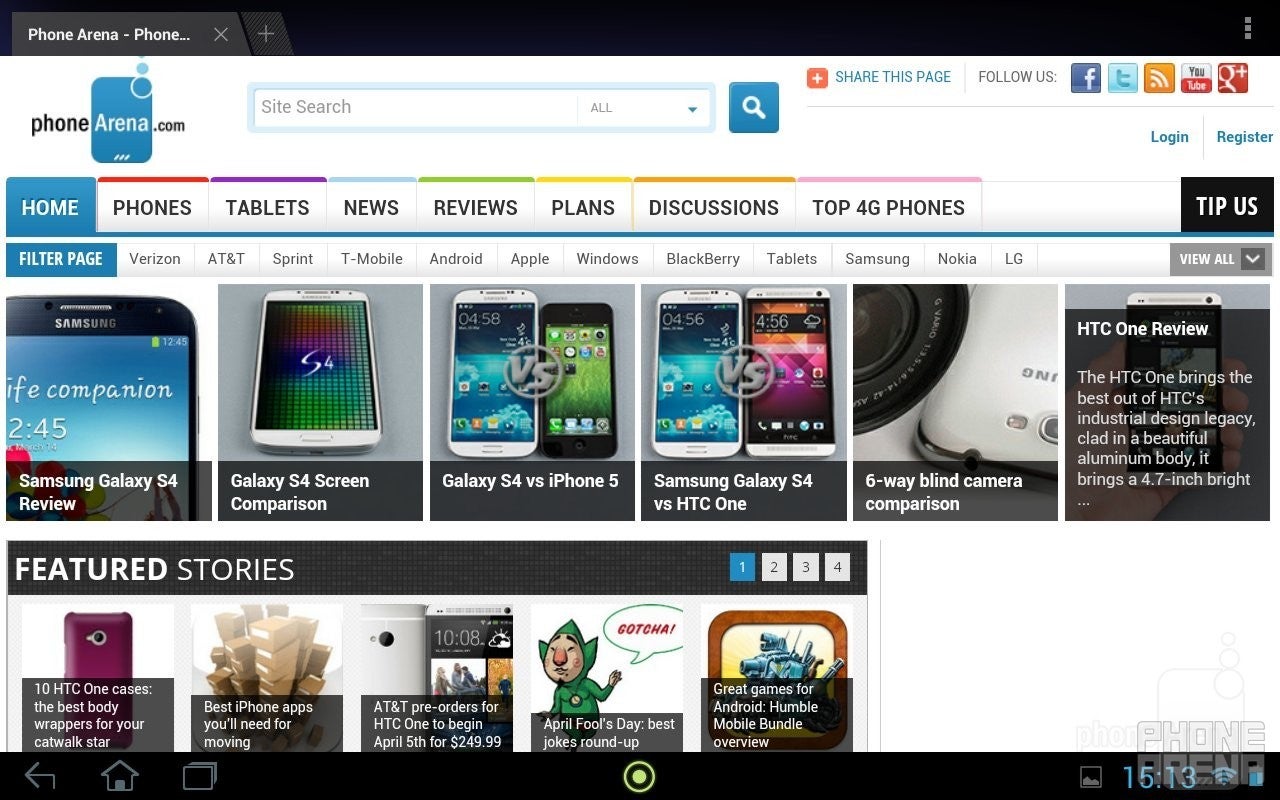This screenshot has width=1280, height=800.
Task: Go to Featured Stories page 4
Action: (x=838, y=567)
